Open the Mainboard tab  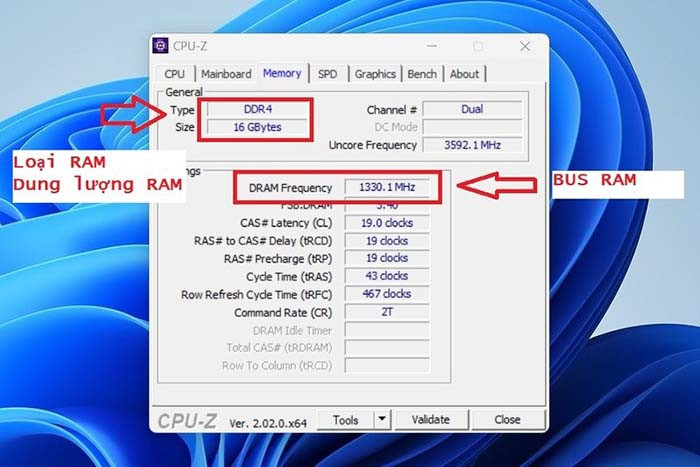(x=226, y=74)
